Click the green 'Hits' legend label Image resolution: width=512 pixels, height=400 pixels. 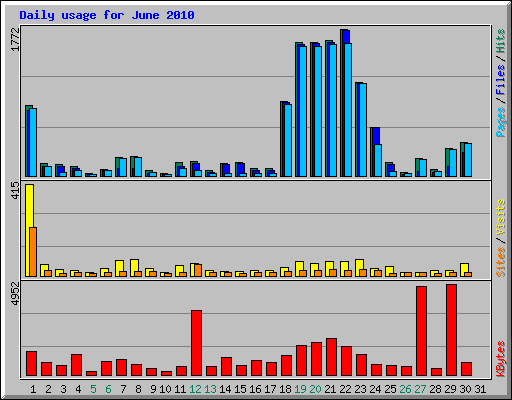[500, 41]
